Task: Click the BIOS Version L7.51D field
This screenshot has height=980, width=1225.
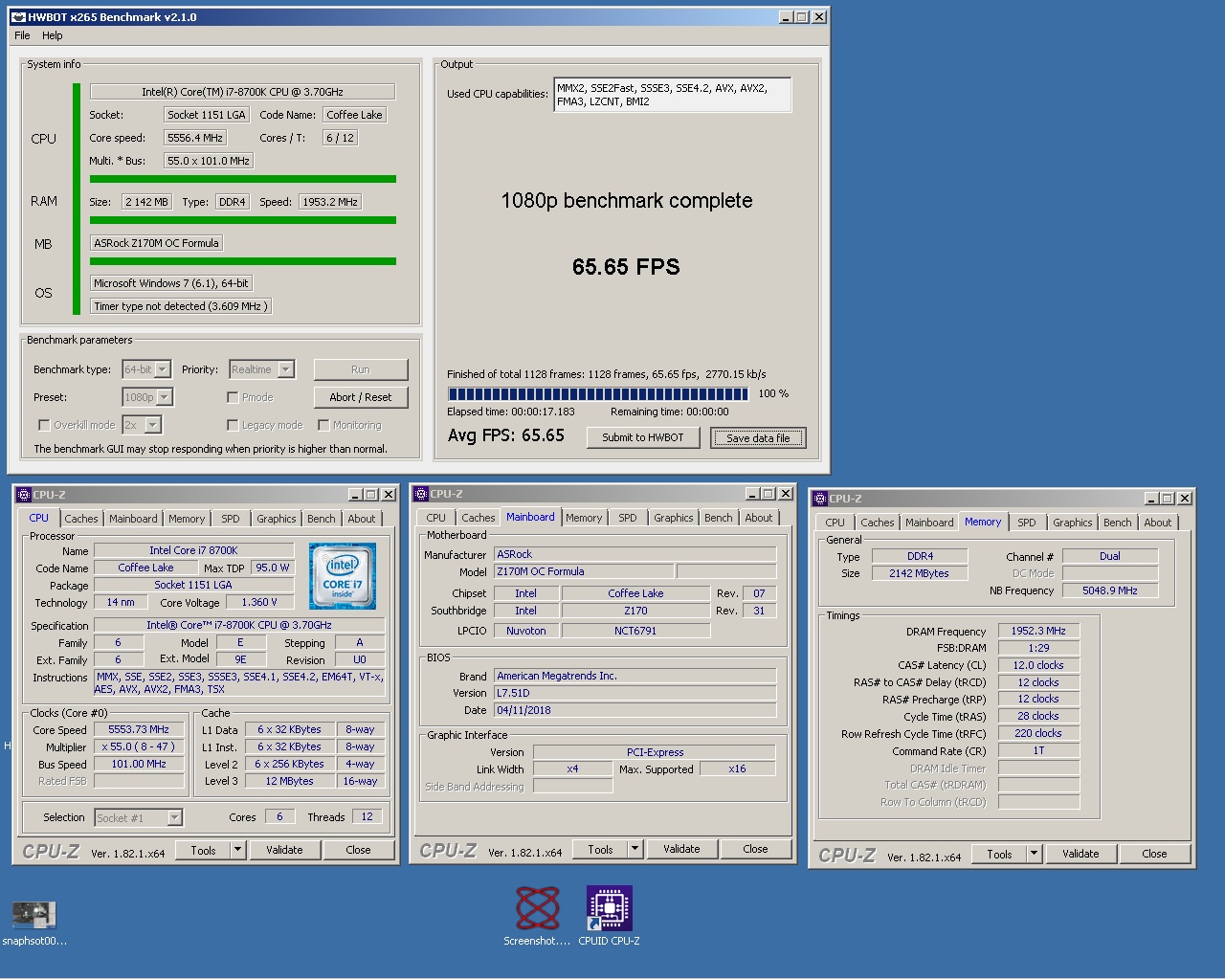Action: pos(635,693)
